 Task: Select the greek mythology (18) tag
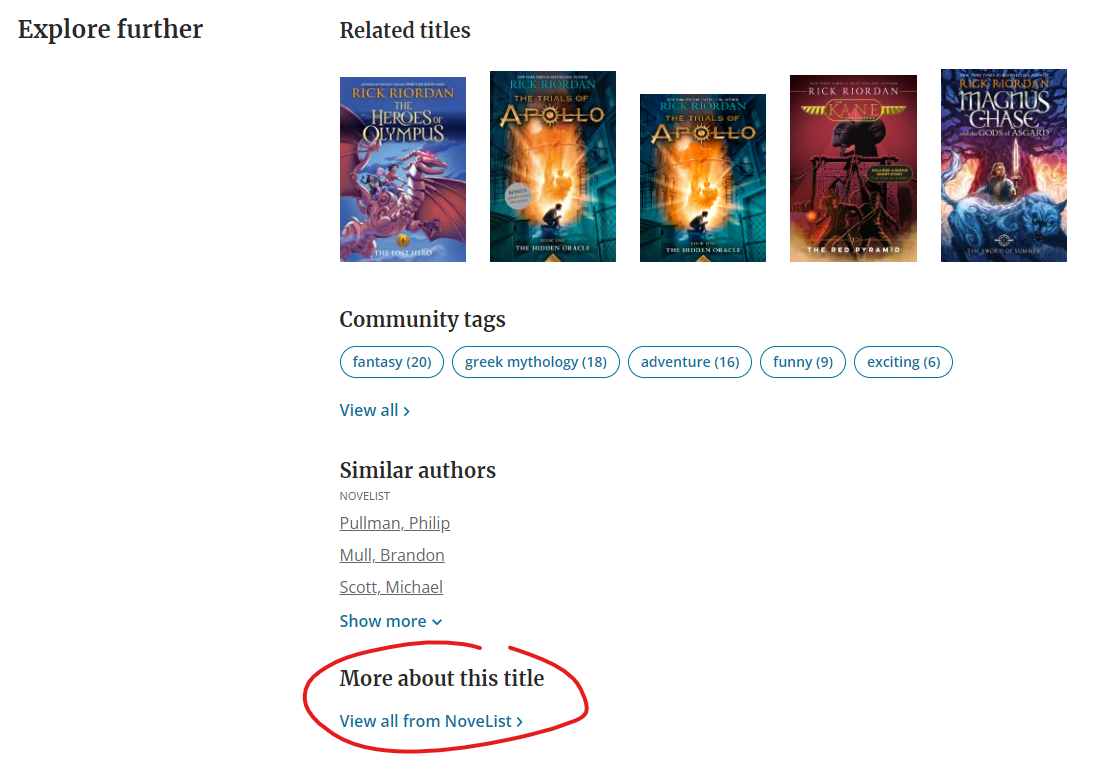(x=535, y=362)
